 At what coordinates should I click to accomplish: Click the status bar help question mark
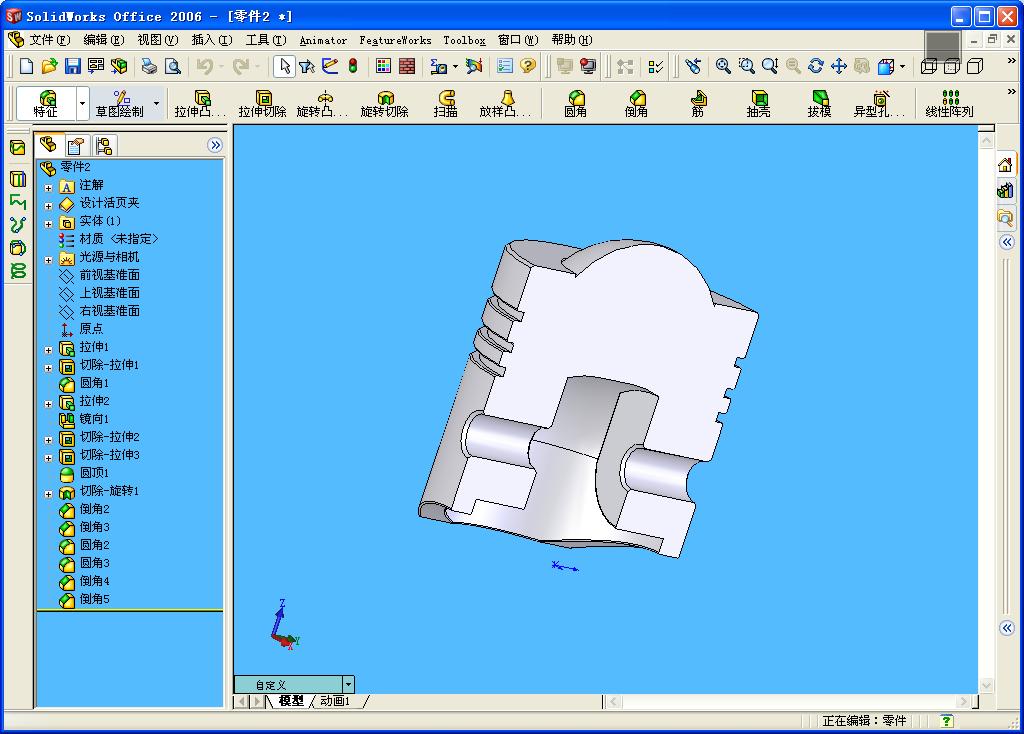(x=946, y=720)
